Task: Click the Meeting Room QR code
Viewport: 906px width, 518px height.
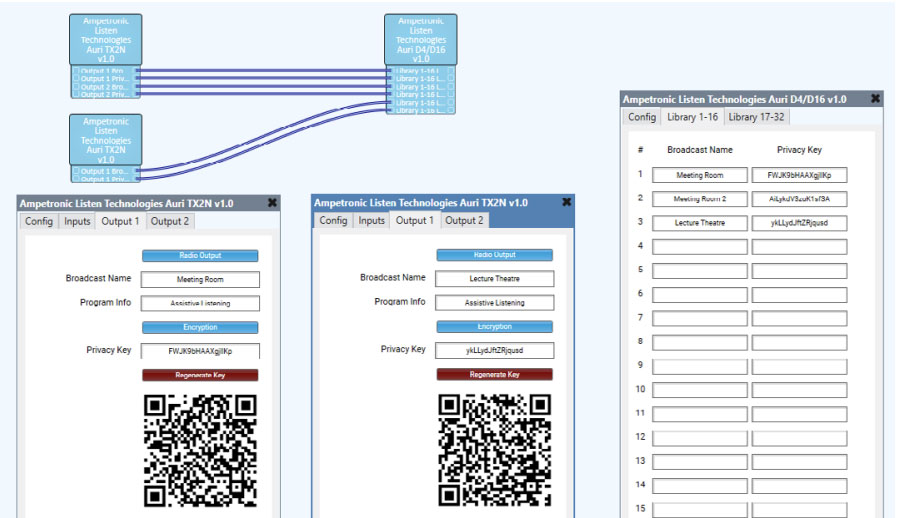Action: (x=200, y=451)
